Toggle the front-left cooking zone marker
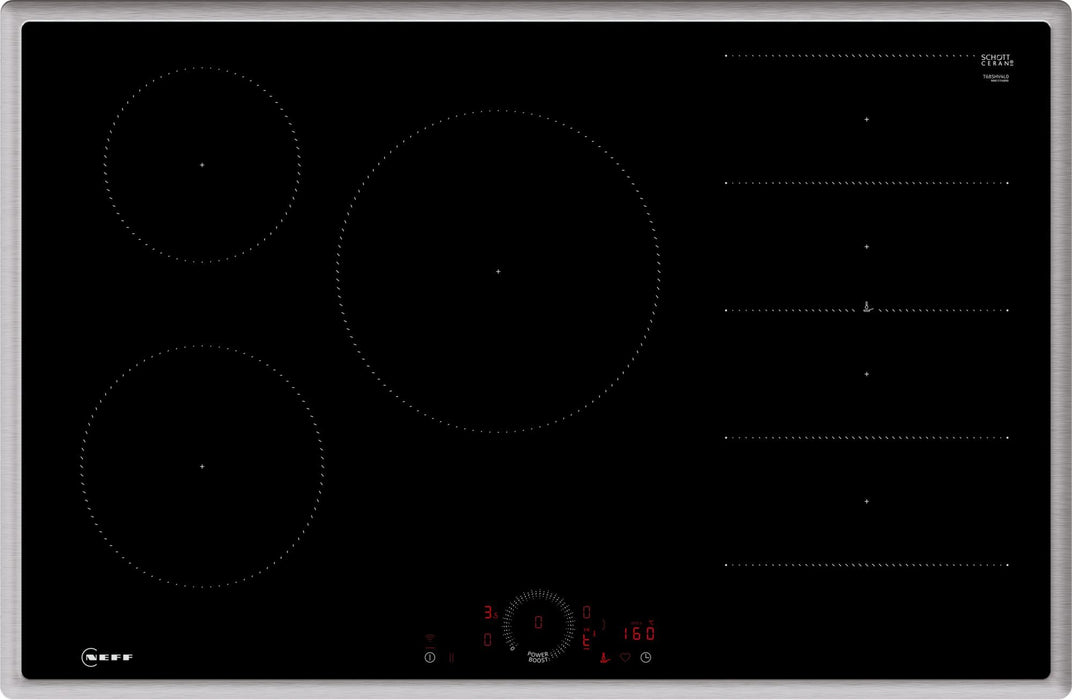This screenshot has height=700, width=1072. coord(201,466)
